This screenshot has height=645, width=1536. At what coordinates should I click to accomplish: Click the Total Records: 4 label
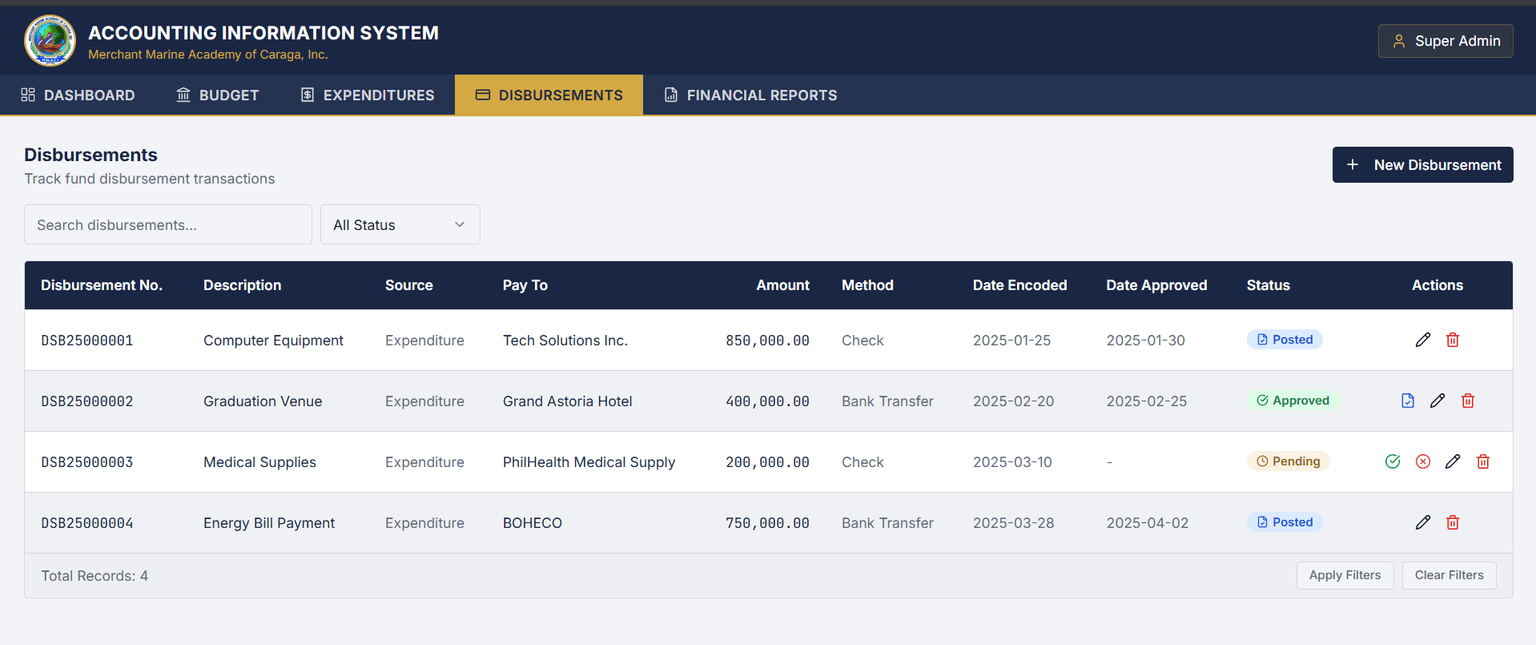coord(95,576)
